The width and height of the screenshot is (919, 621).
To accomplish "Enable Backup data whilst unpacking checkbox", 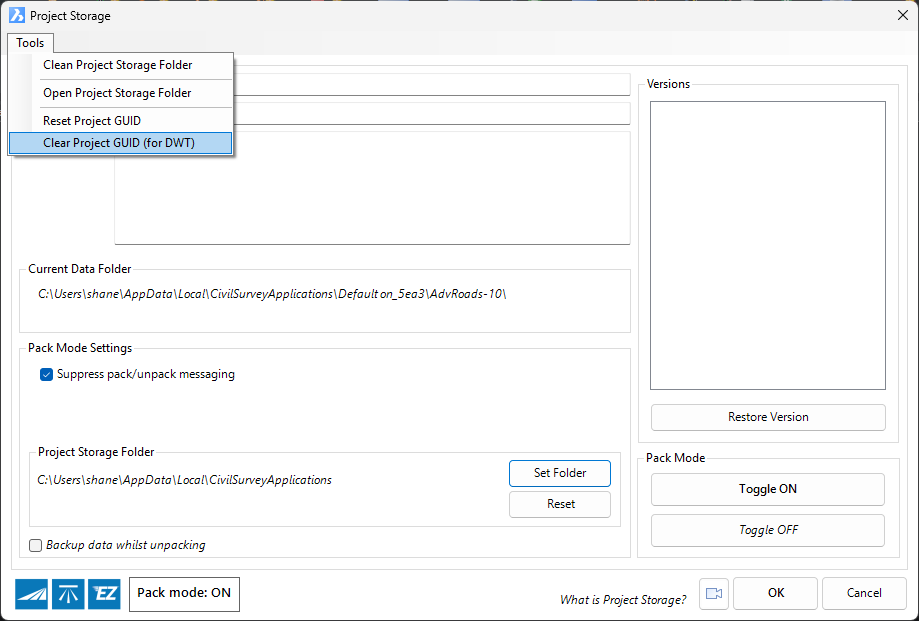I will (x=36, y=546).
